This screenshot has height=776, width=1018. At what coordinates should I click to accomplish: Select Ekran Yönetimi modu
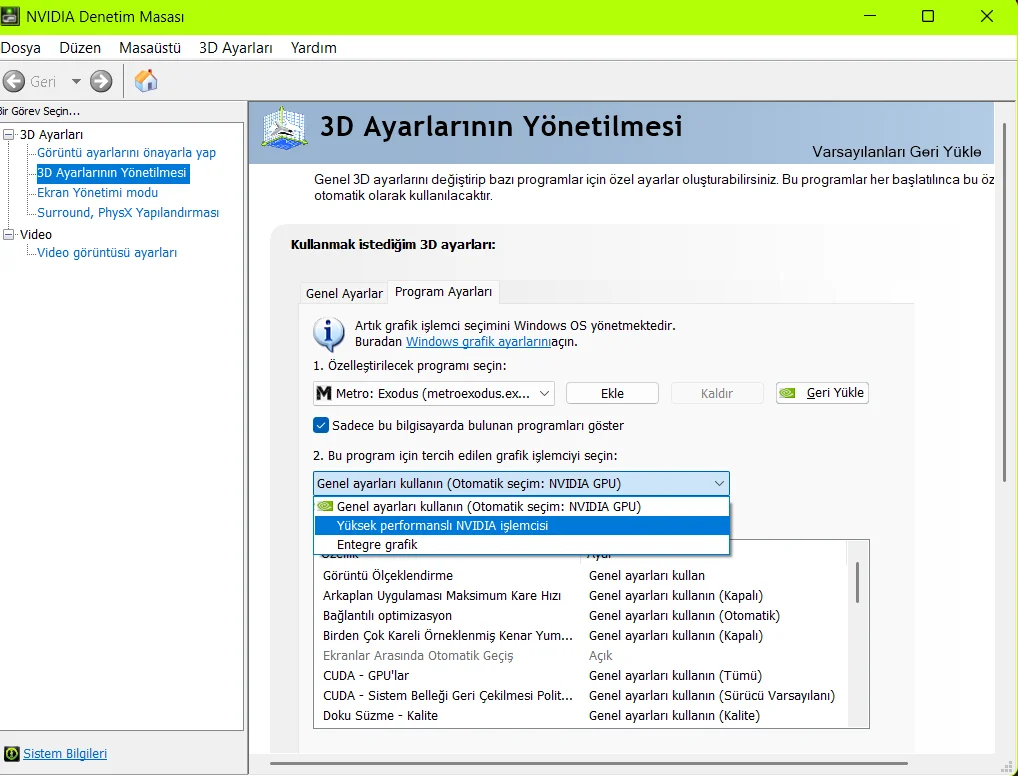[97, 192]
